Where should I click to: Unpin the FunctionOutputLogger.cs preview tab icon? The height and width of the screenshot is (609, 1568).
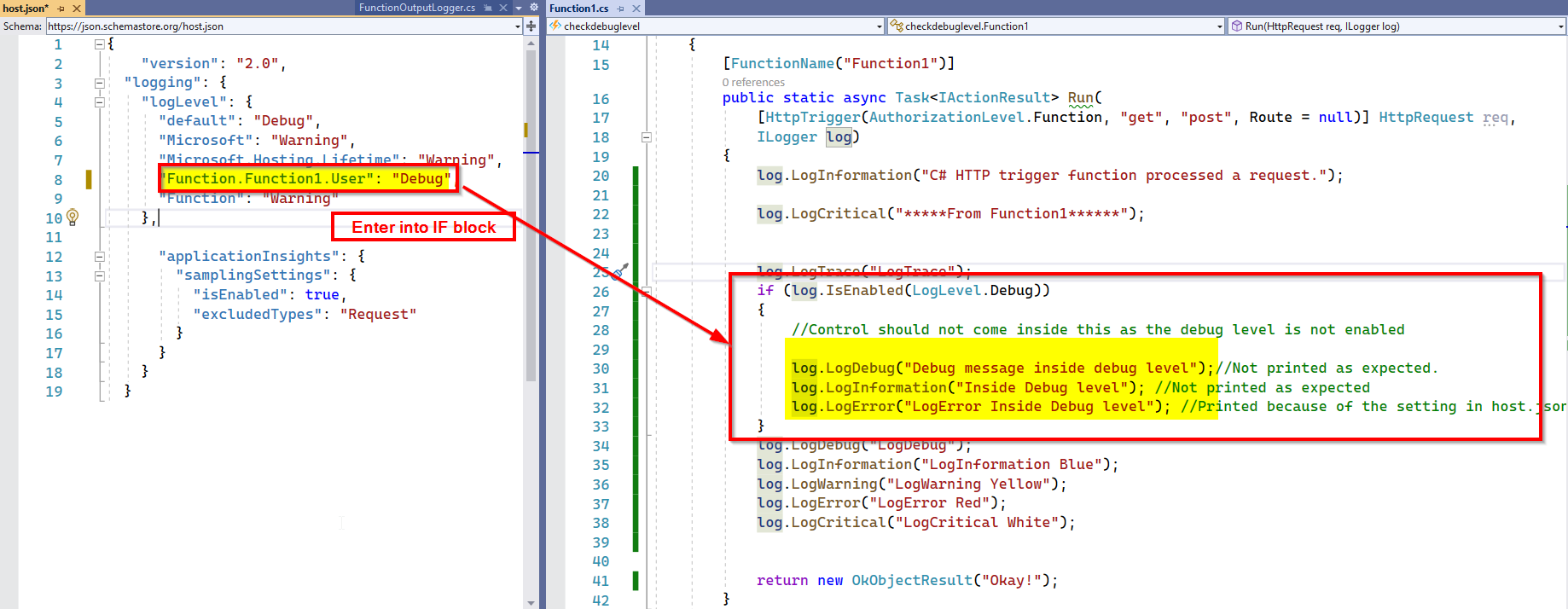pyautogui.click(x=488, y=8)
